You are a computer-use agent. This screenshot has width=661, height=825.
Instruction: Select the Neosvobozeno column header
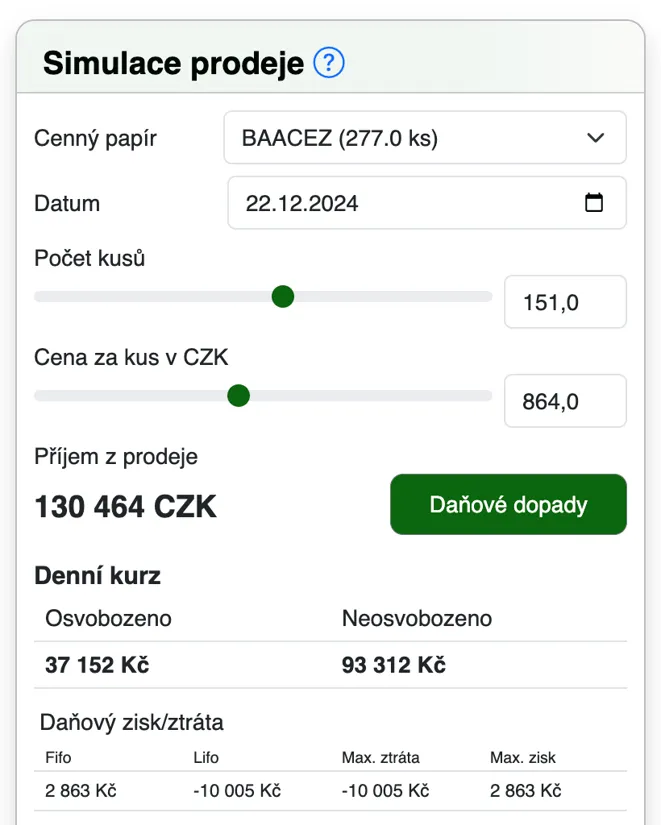point(417,618)
